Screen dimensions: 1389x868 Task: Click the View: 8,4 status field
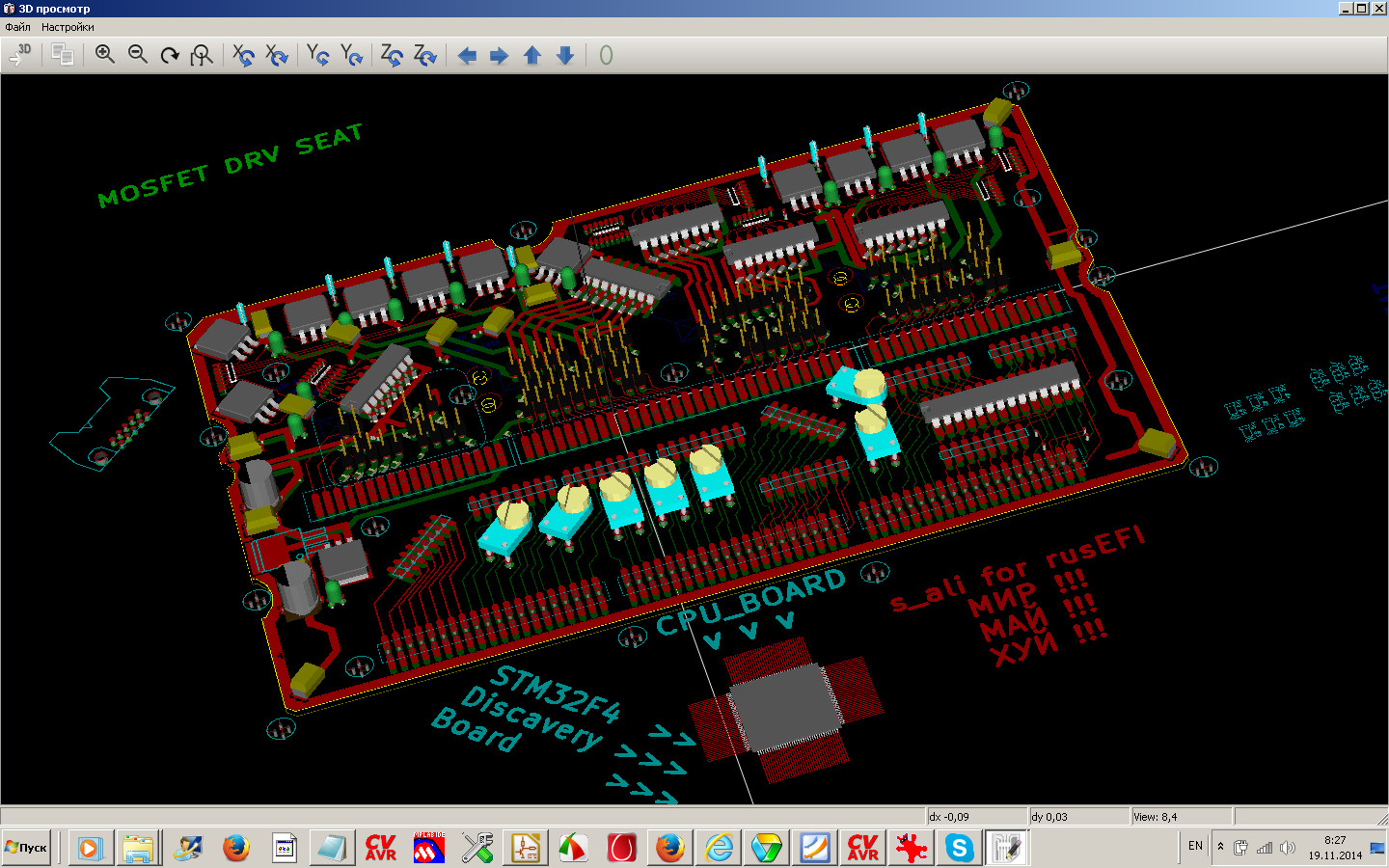coord(1181,816)
